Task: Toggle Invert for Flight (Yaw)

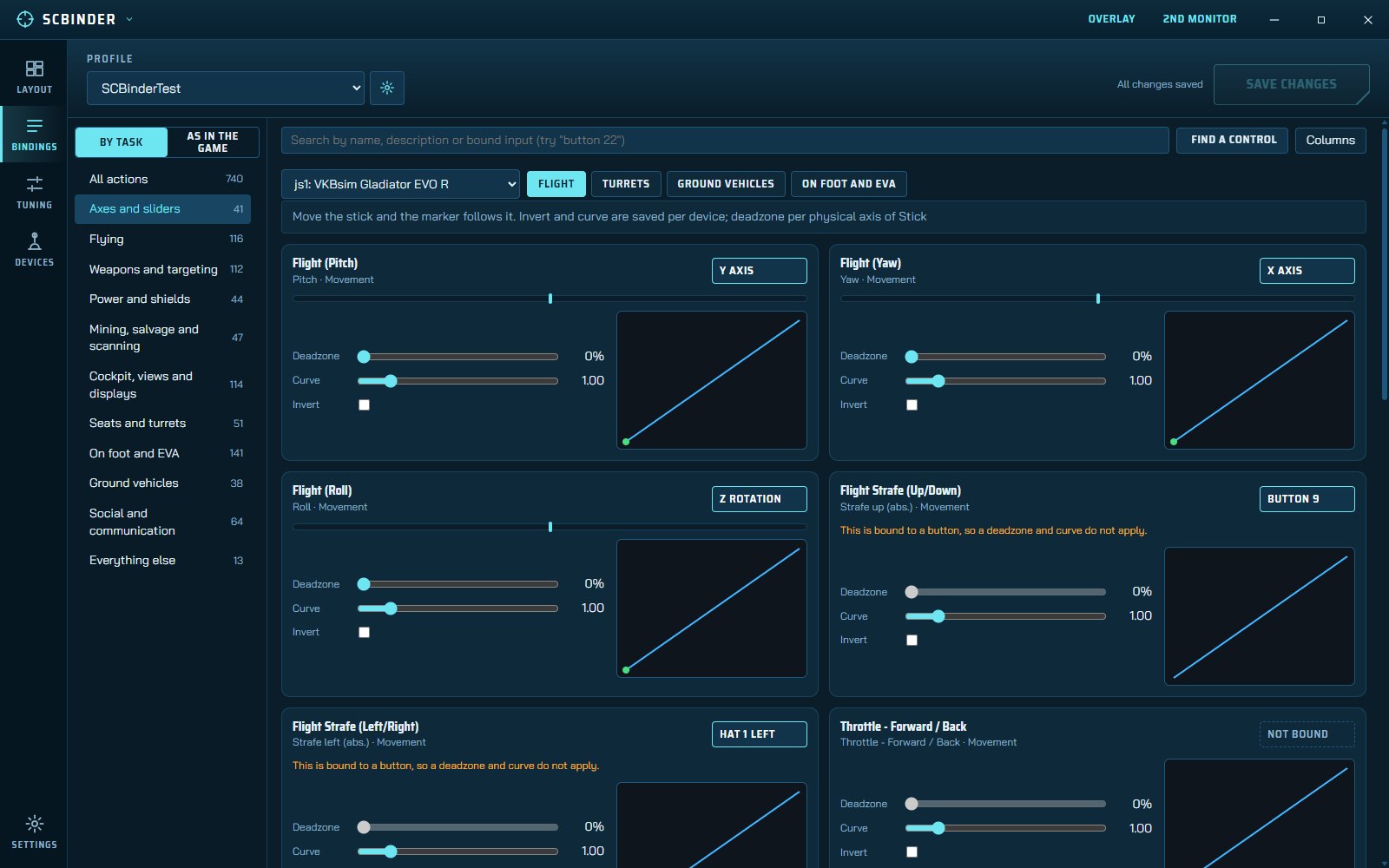Action: [912, 404]
